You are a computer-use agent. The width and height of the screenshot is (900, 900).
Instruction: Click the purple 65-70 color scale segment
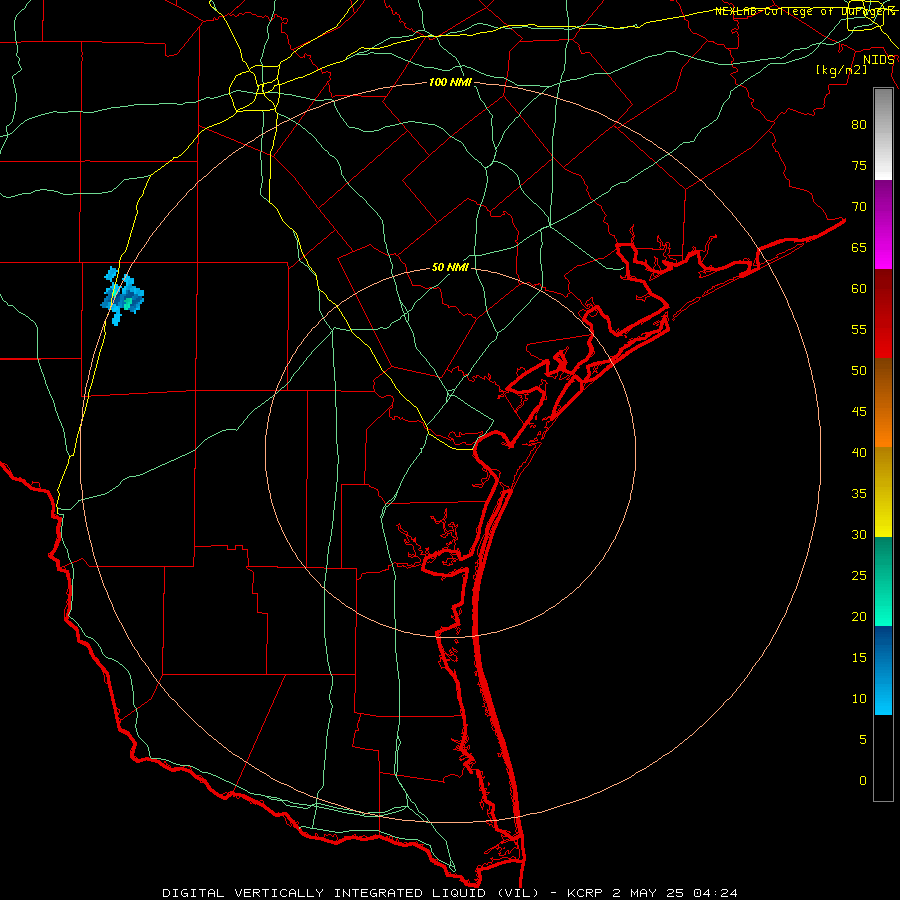click(883, 224)
